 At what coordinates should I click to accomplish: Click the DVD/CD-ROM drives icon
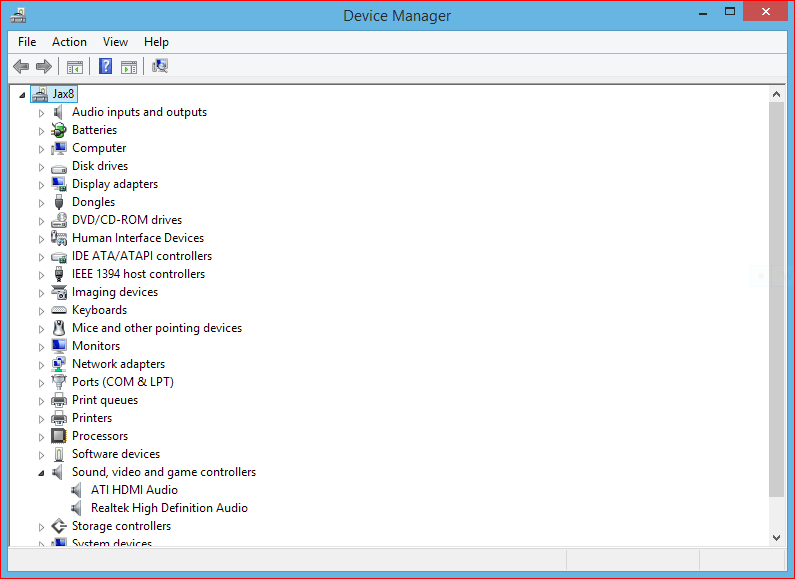coord(59,220)
